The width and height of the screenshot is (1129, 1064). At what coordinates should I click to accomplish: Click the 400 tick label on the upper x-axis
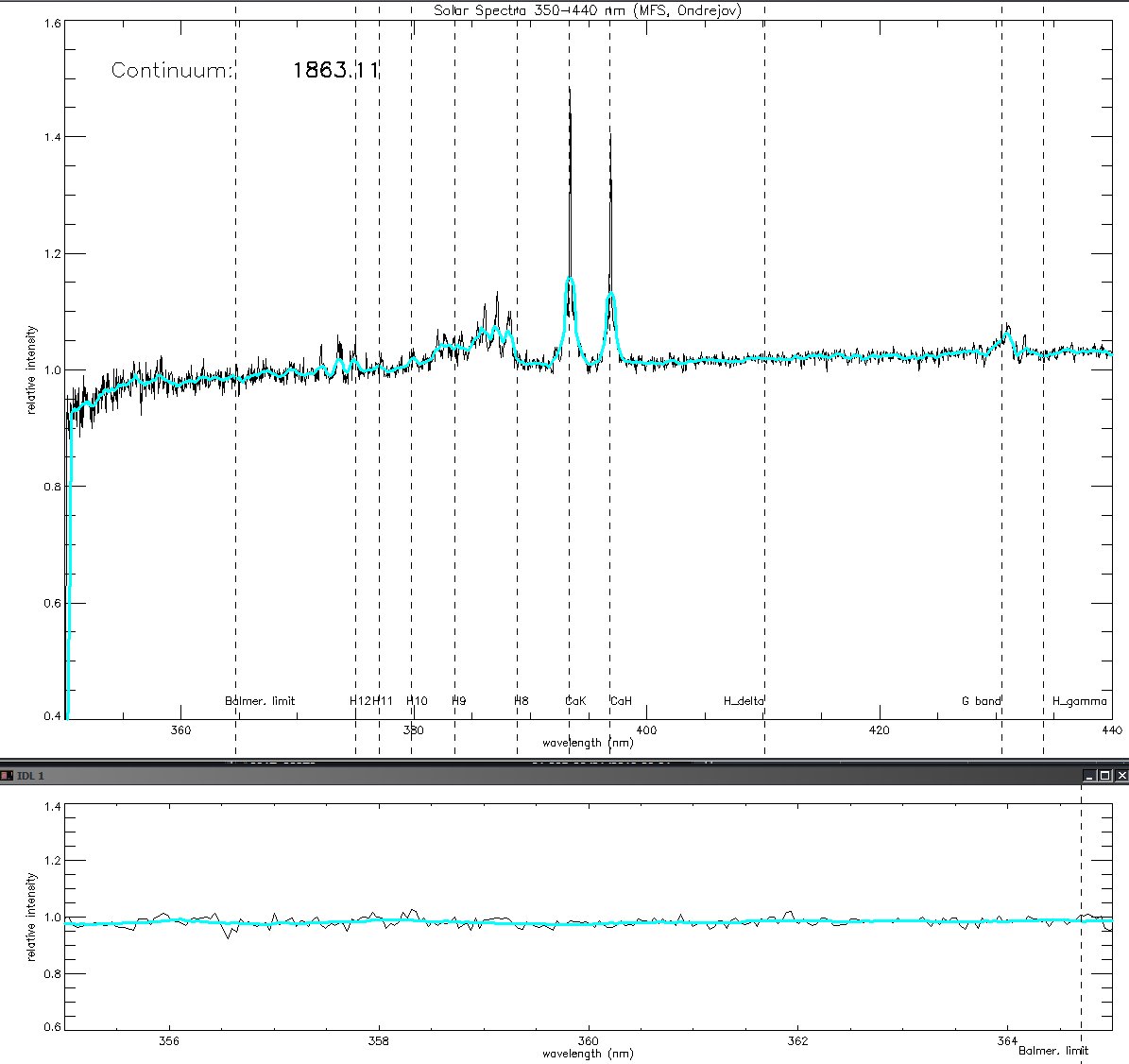[x=646, y=730]
